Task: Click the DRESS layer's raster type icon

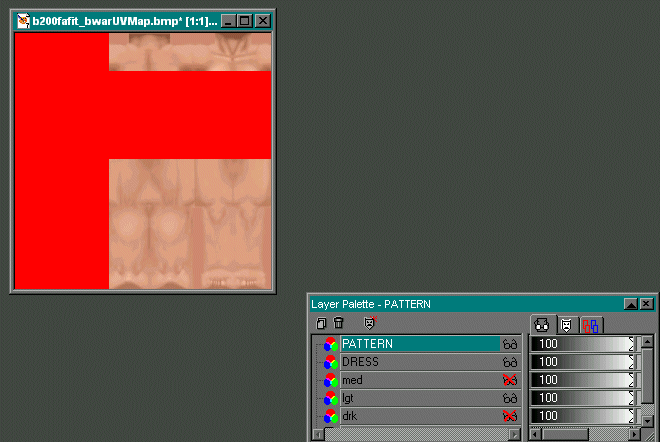Action: (330, 362)
